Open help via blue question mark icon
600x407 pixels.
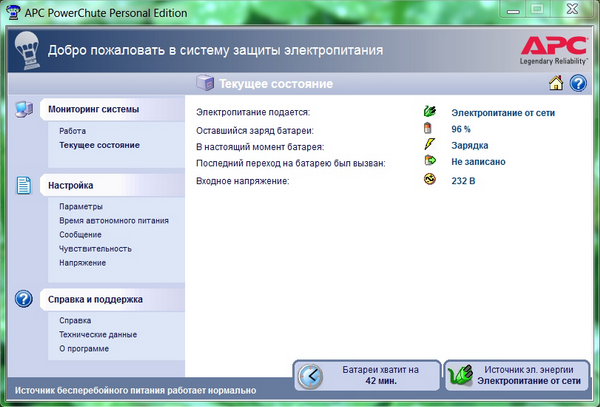coord(578,83)
